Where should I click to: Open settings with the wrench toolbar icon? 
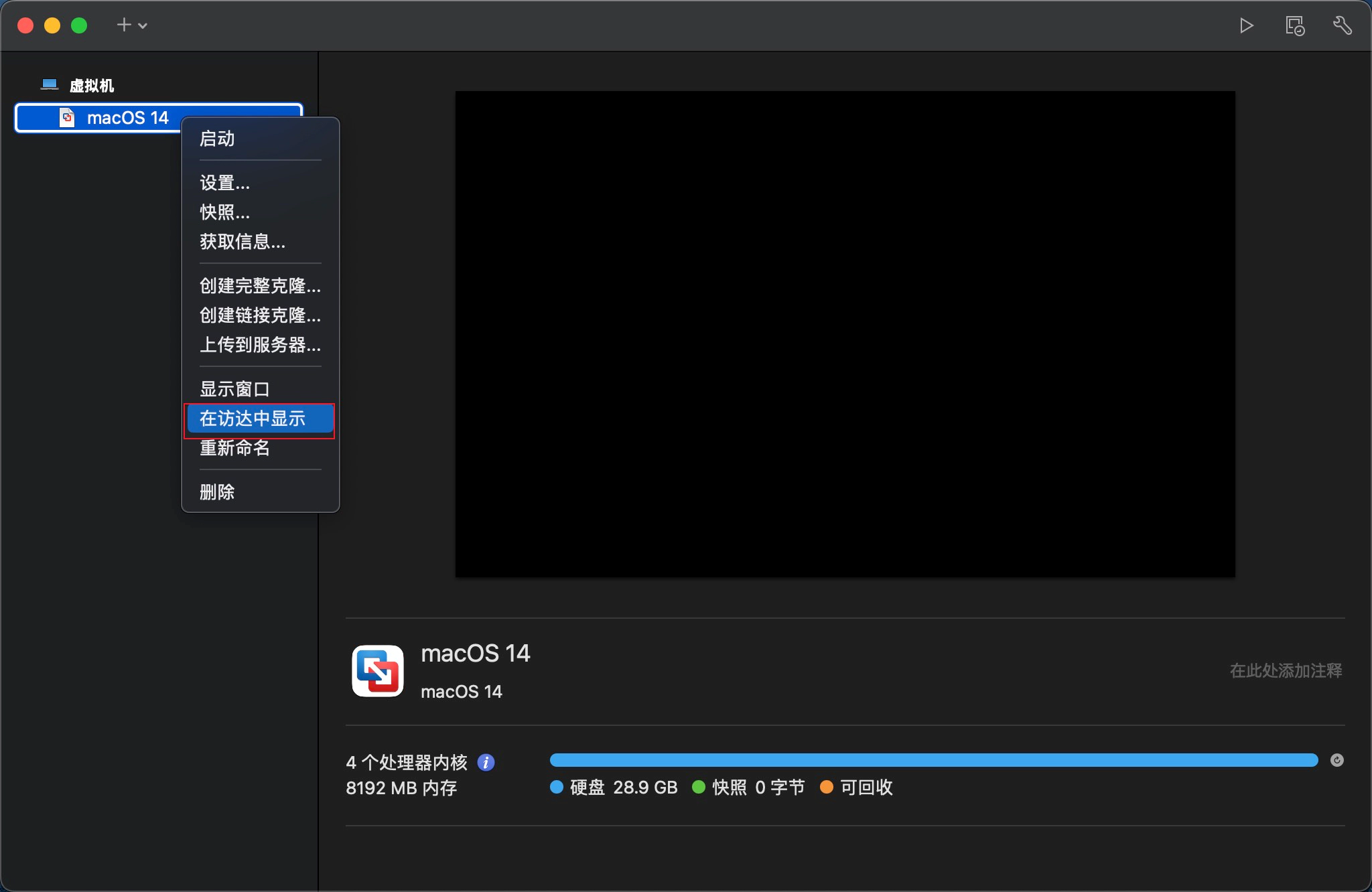1343,25
